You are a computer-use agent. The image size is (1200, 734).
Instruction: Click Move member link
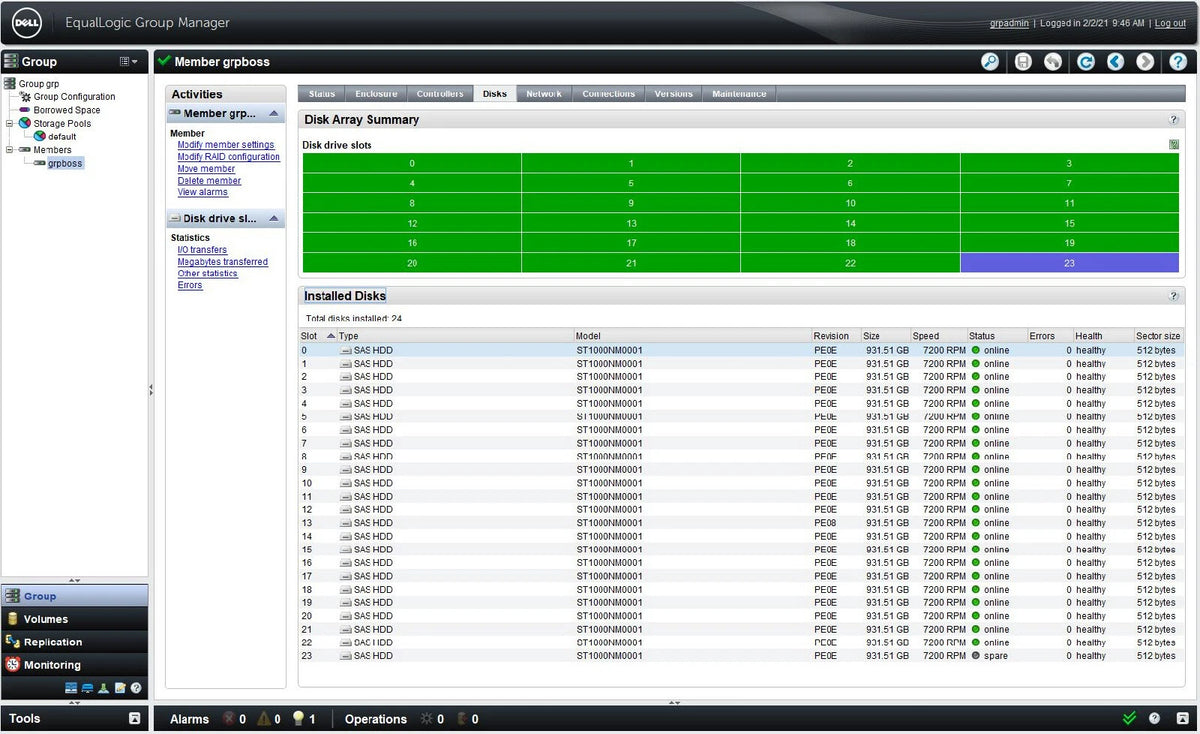coord(206,169)
